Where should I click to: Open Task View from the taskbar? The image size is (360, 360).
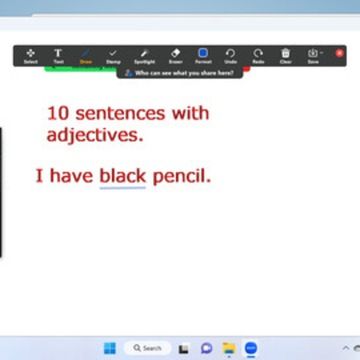coord(183,349)
